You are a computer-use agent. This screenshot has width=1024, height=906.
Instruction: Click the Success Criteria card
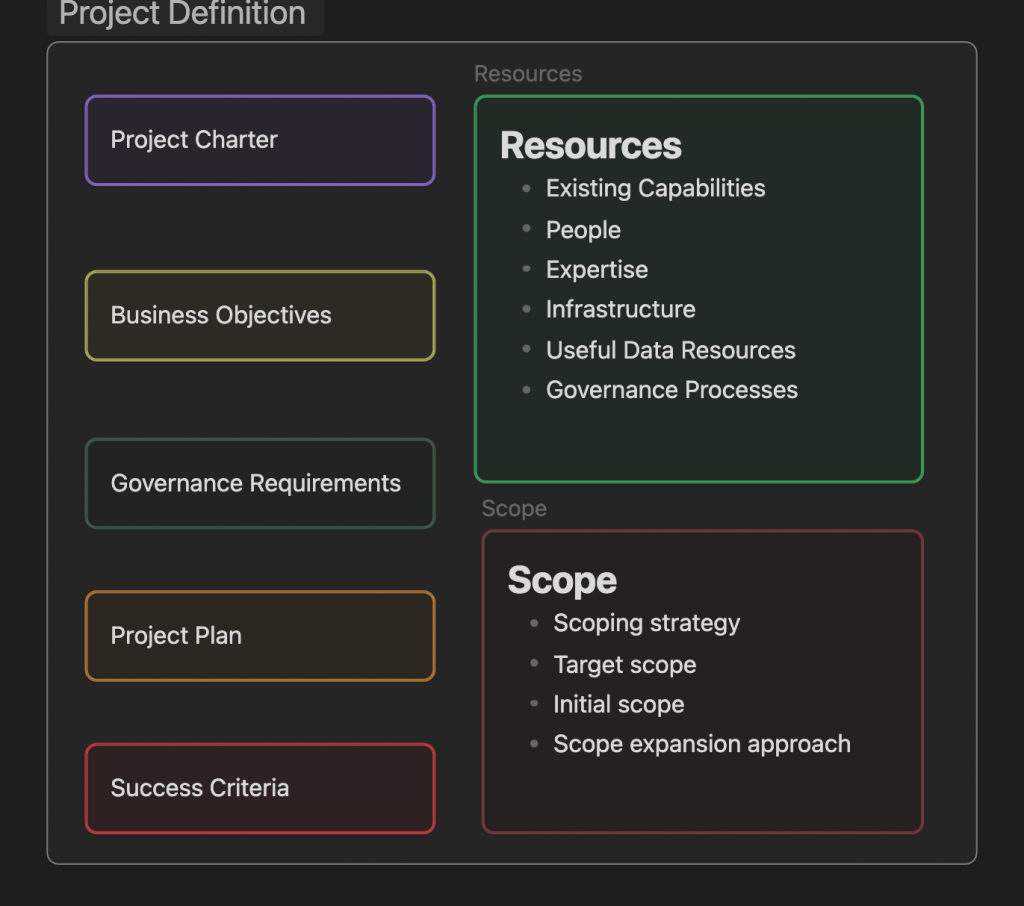click(260, 788)
